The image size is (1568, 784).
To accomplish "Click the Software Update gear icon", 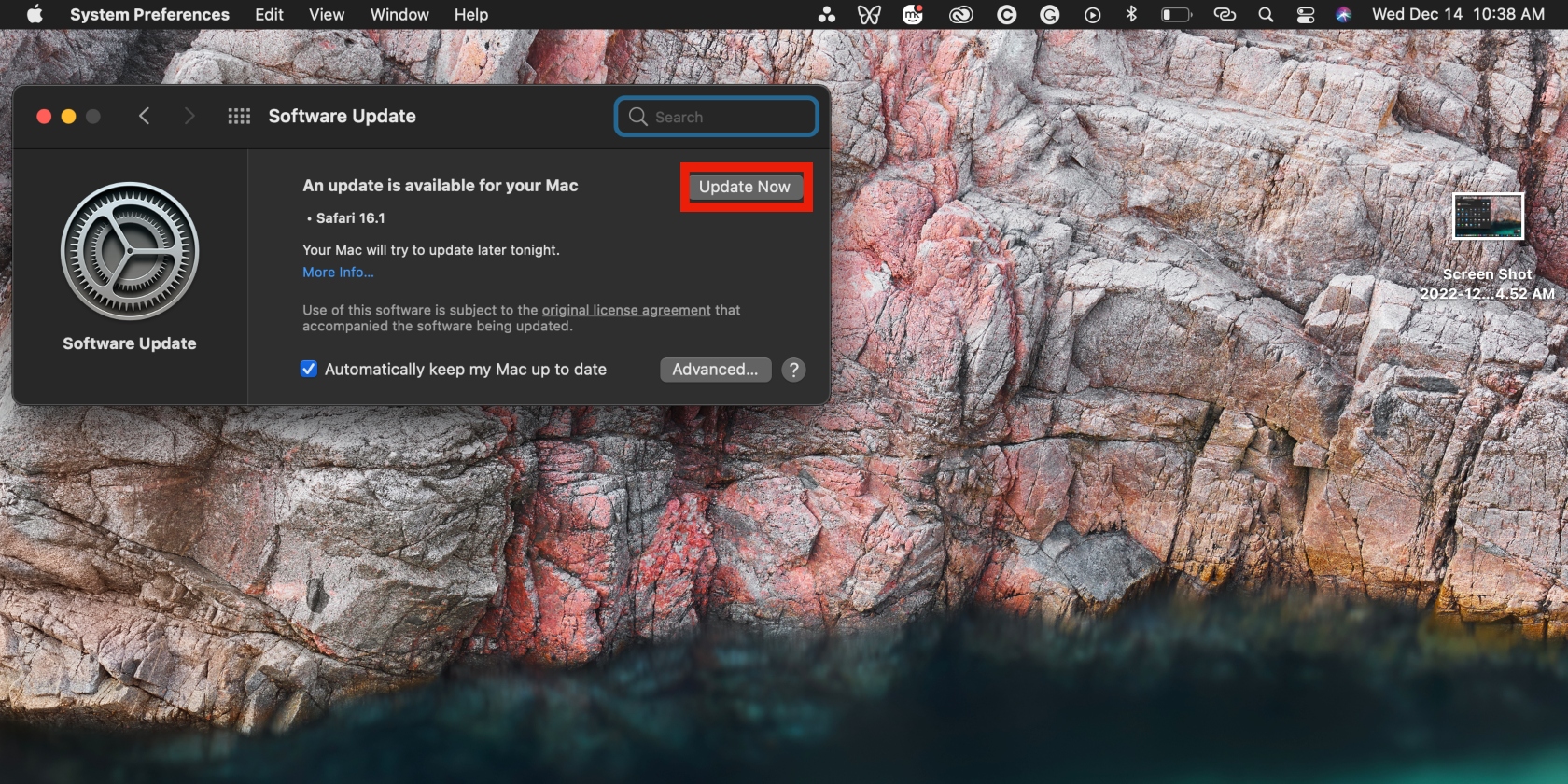I will (130, 251).
